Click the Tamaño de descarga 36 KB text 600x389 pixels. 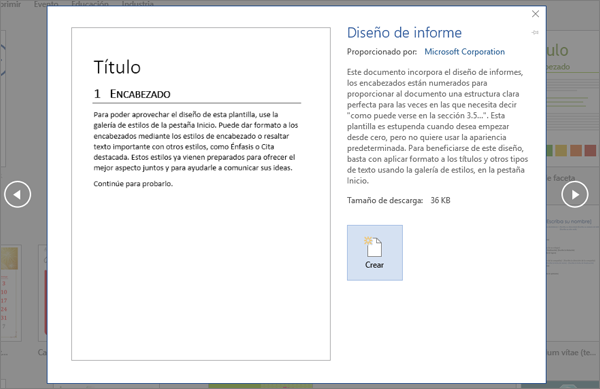398,200
